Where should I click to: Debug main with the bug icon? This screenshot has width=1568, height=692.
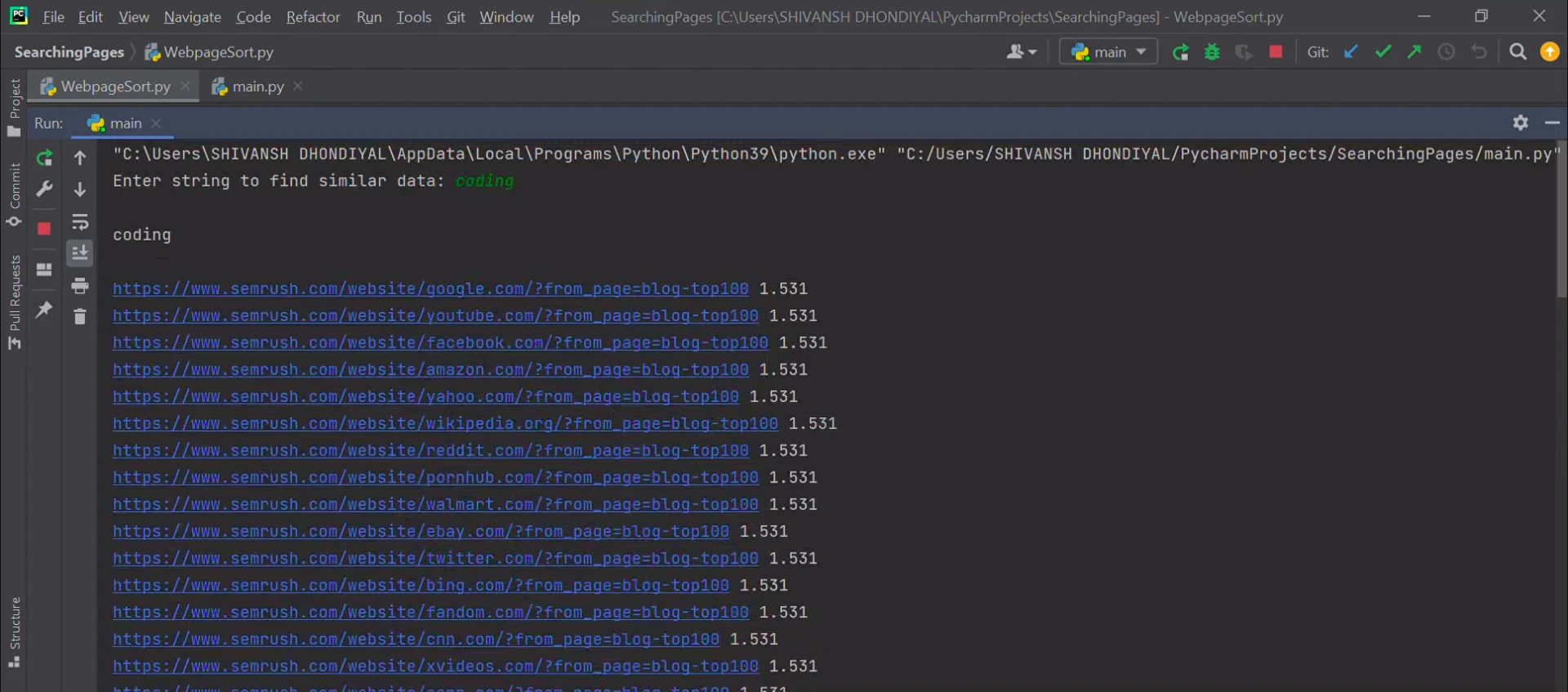pos(1212,52)
